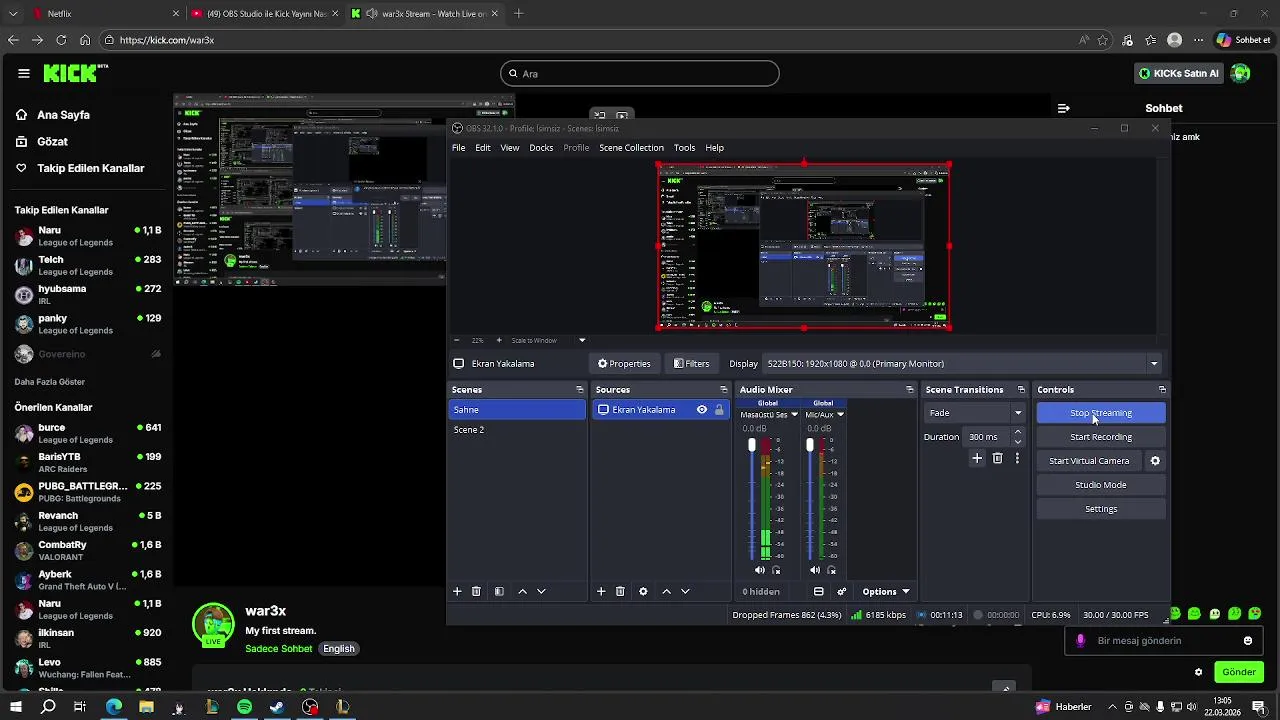Select Scene 2 in Scenes list

click(517, 430)
